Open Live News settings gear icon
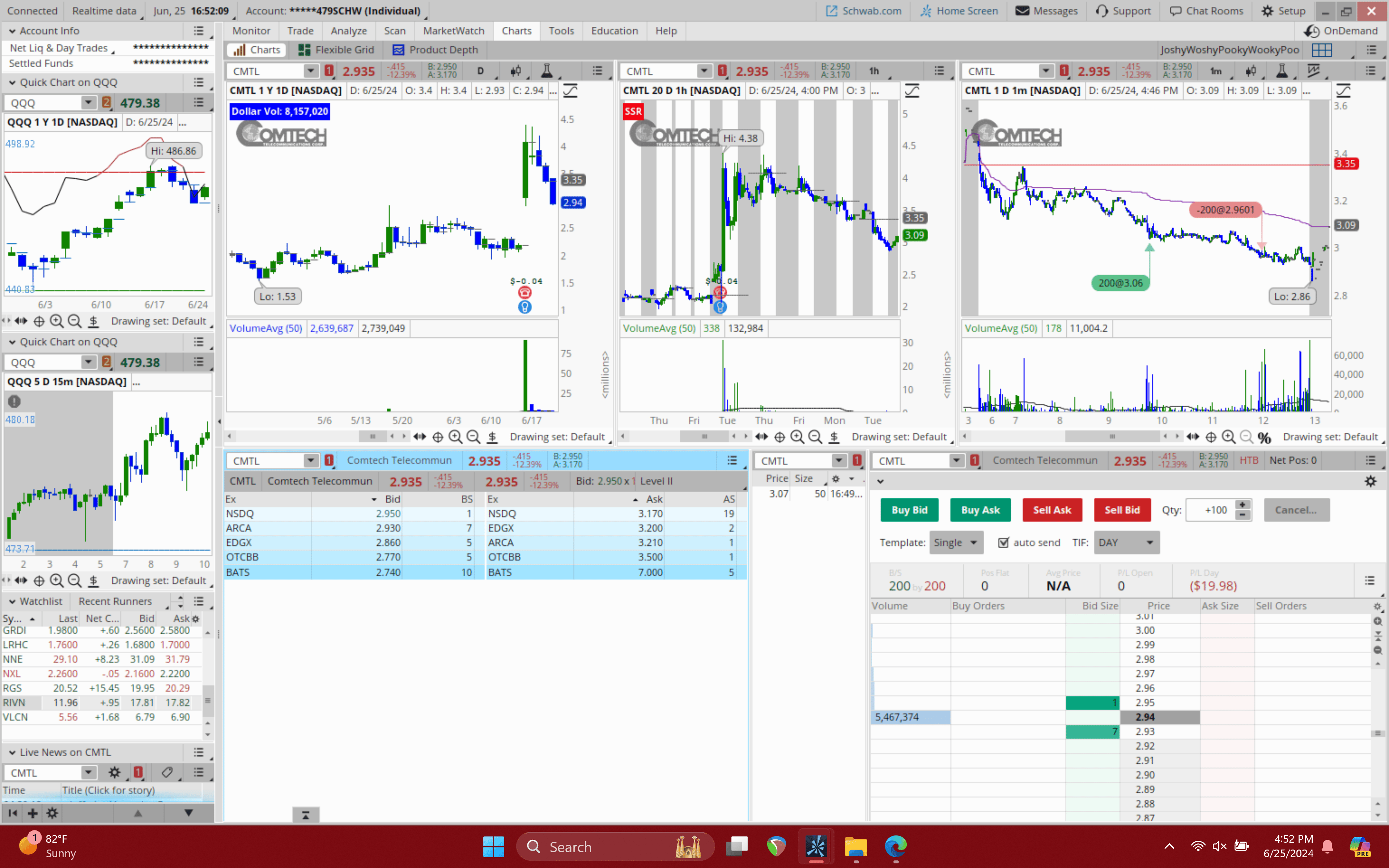Screen dimensions: 1389x868 (x=114, y=772)
